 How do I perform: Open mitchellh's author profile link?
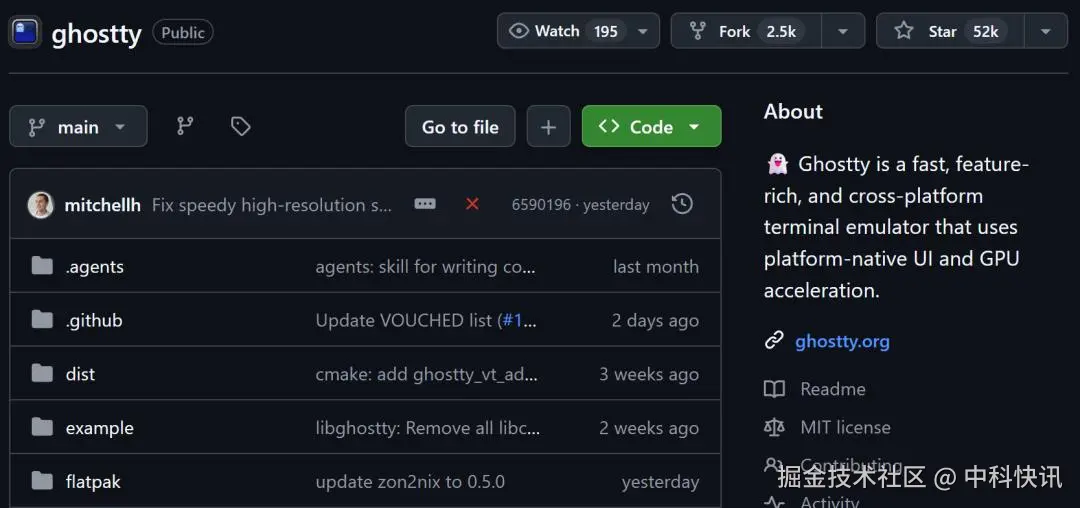pos(103,205)
